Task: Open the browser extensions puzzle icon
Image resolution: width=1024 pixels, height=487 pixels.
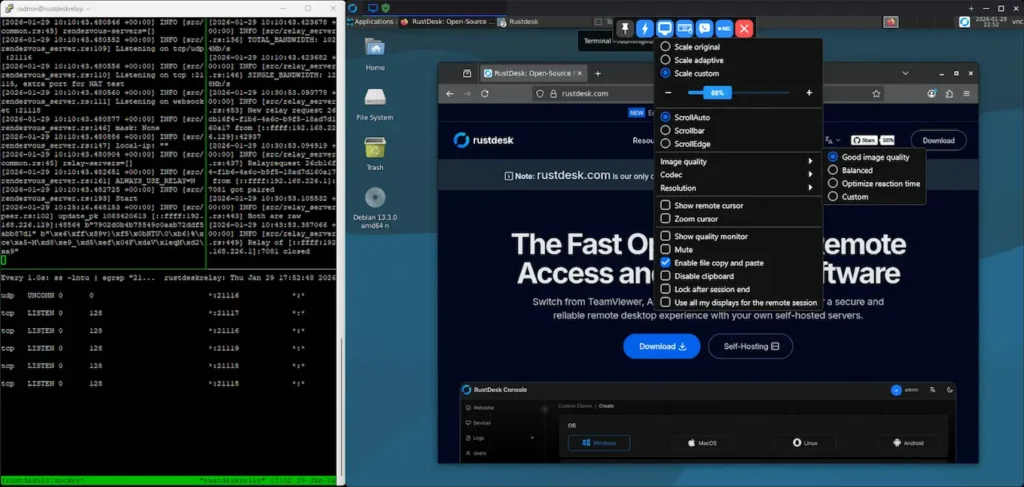Action: pyautogui.click(x=950, y=93)
